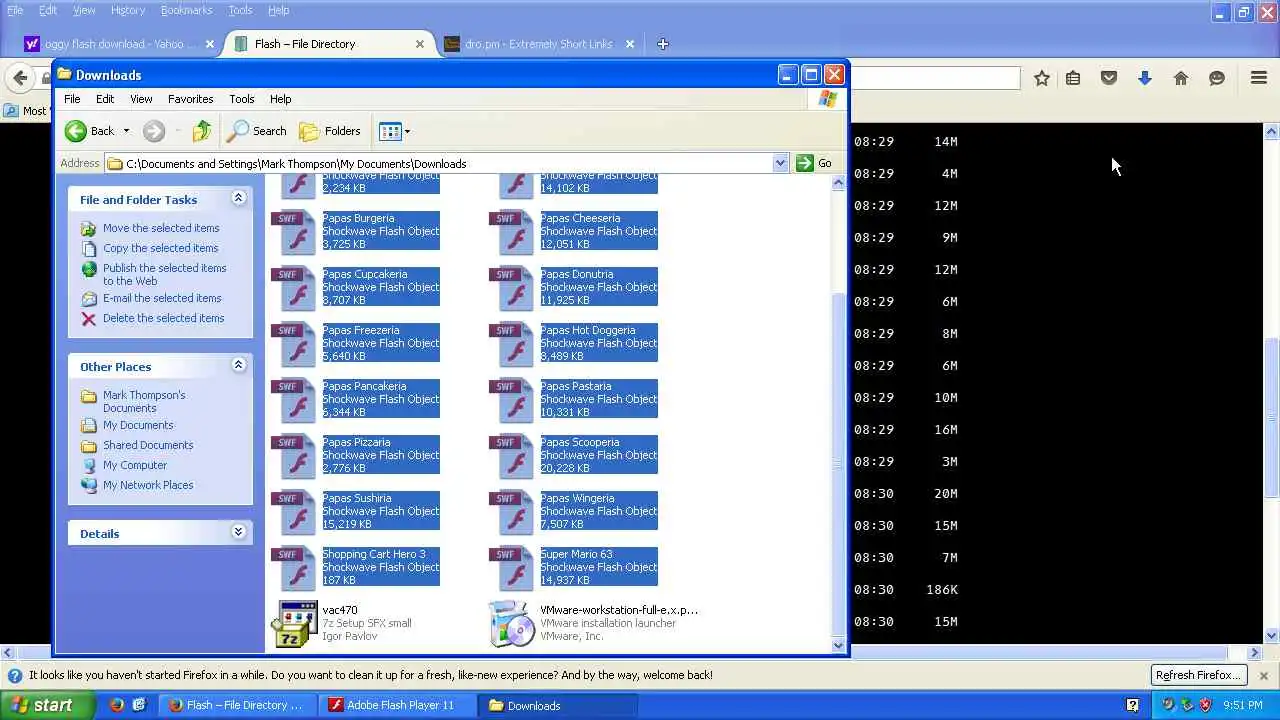Select the vac470 7z setup icon
Screen dimensions: 1280x720
[x=294, y=624]
